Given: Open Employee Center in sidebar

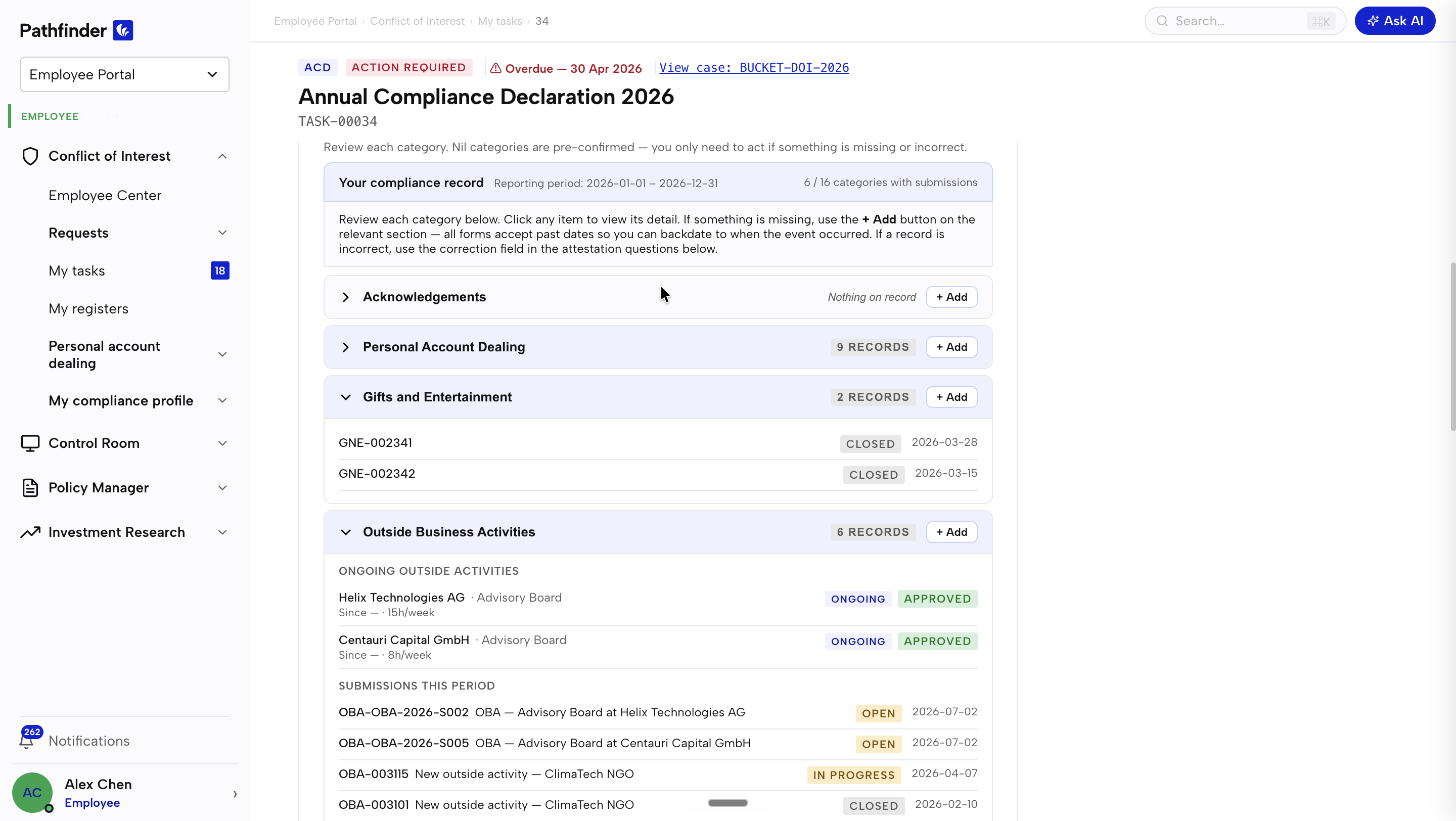Looking at the screenshot, I should tap(105, 195).
